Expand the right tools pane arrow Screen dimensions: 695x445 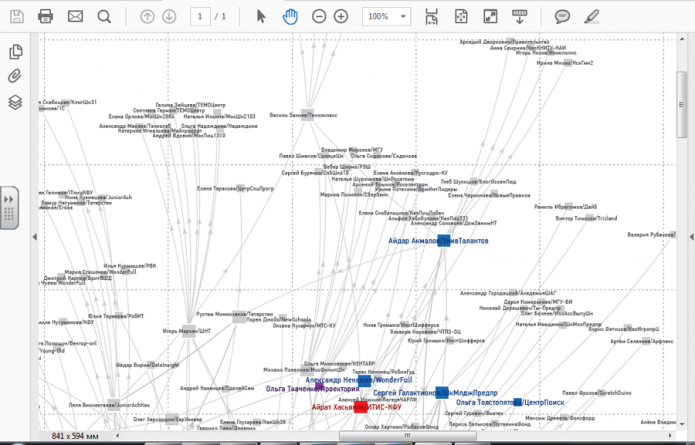[x=687, y=237]
